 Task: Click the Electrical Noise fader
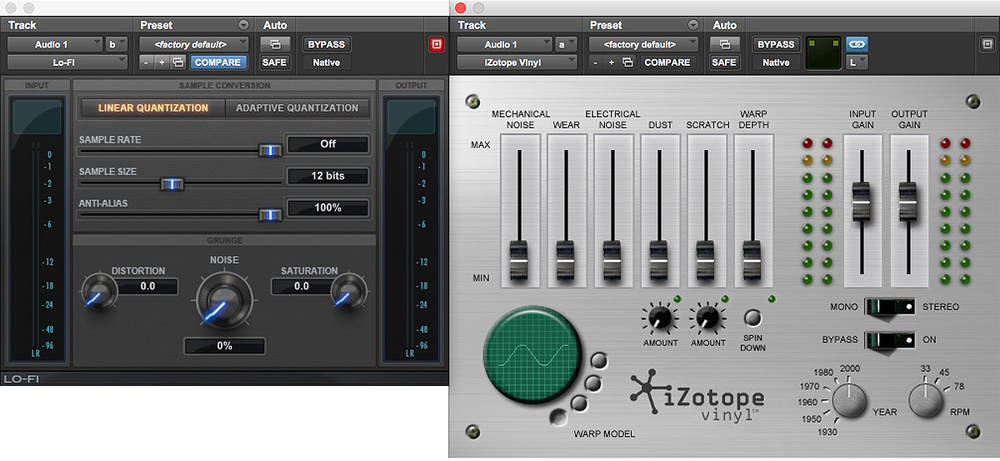(613, 260)
